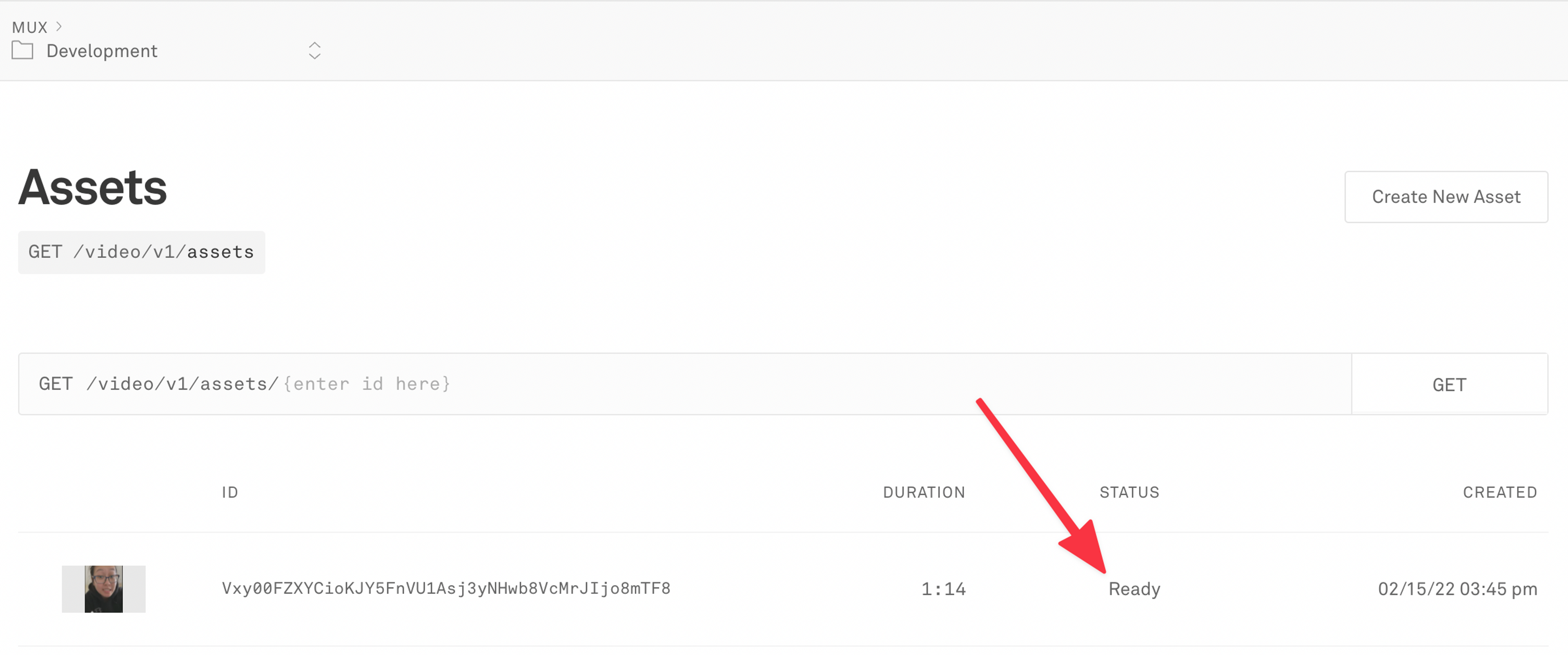The image size is (1568, 655).
Task: Click the asset ID Vxy00FZXYCioKJY5... text
Action: coord(446,588)
